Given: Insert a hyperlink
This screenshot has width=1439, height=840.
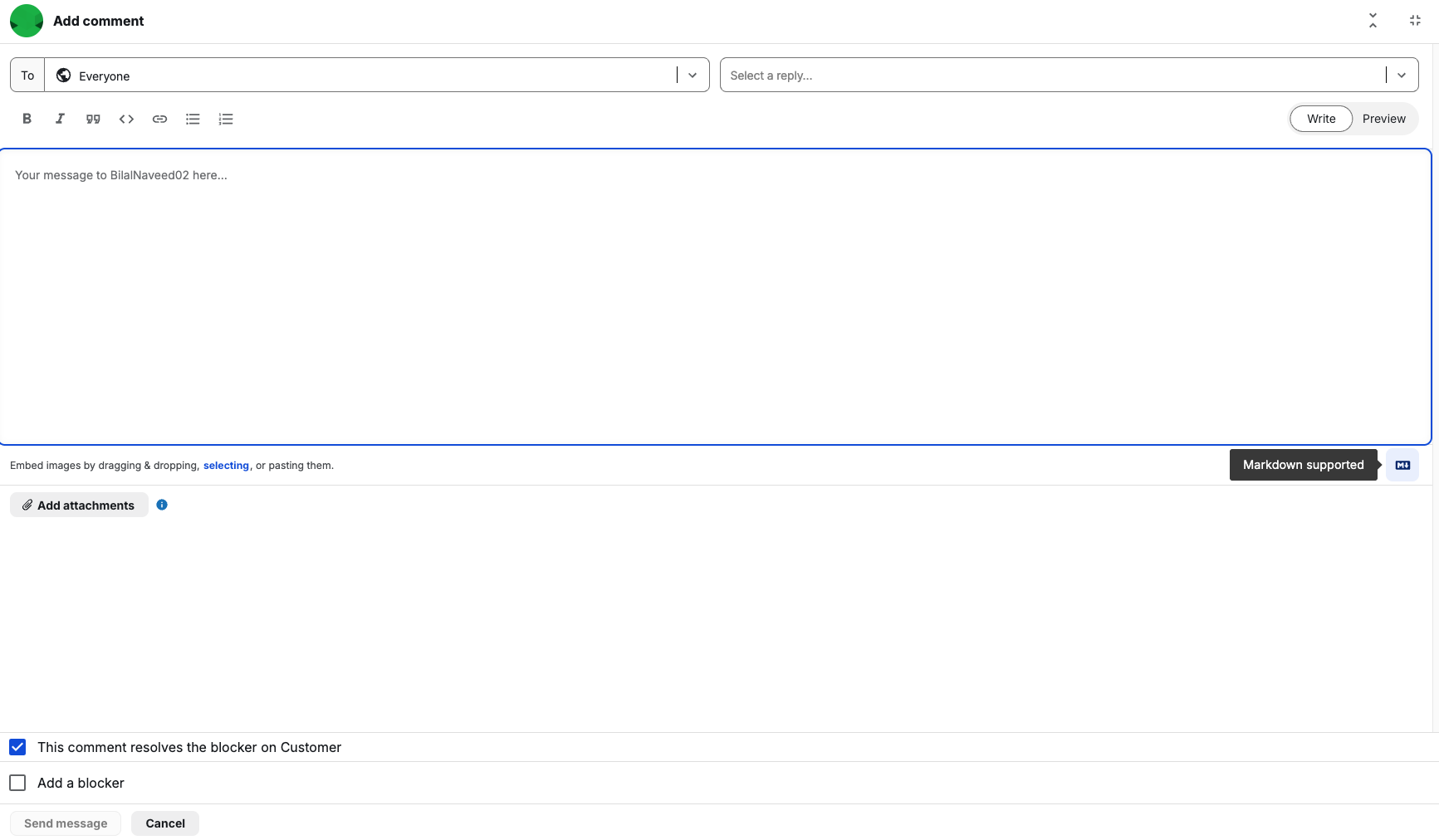Looking at the screenshot, I should pos(159,119).
